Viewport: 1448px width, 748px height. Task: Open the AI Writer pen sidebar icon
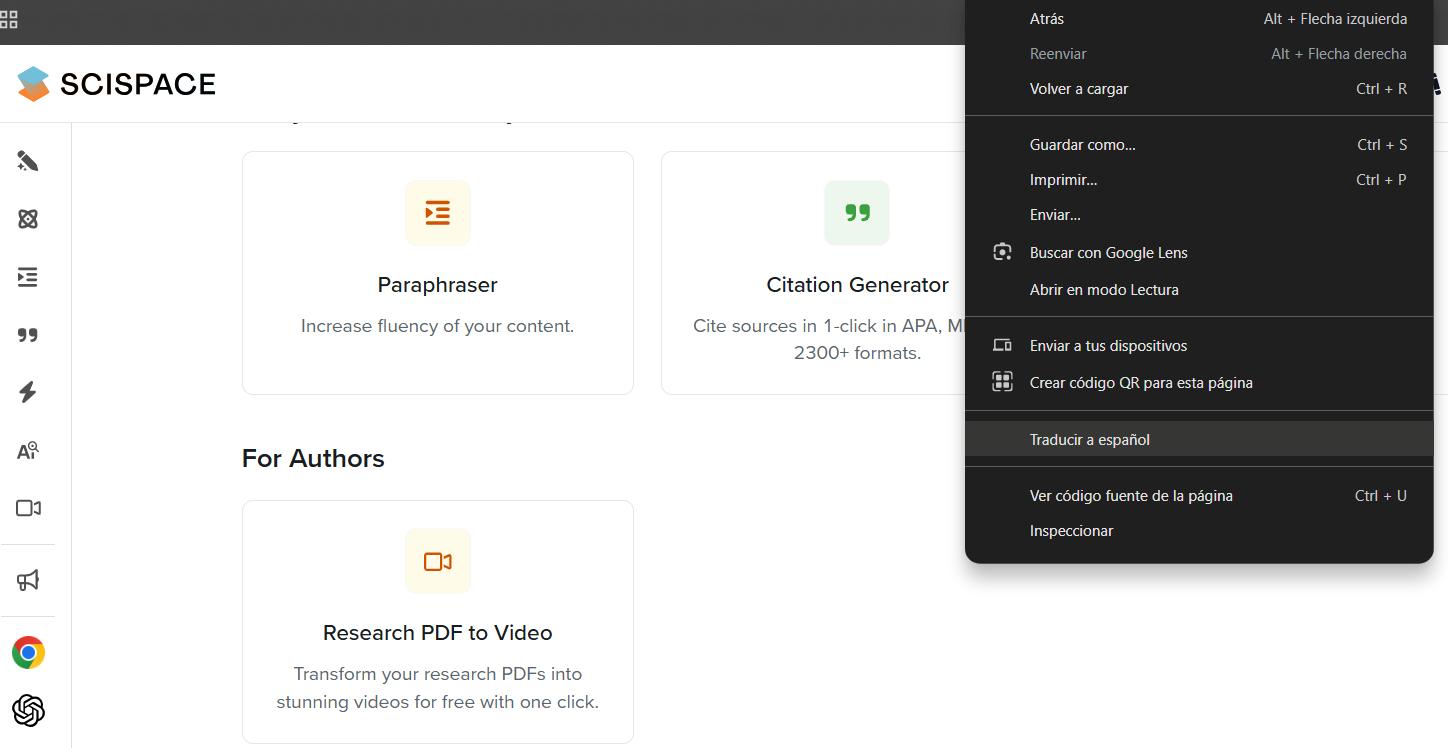coord(28,162)
